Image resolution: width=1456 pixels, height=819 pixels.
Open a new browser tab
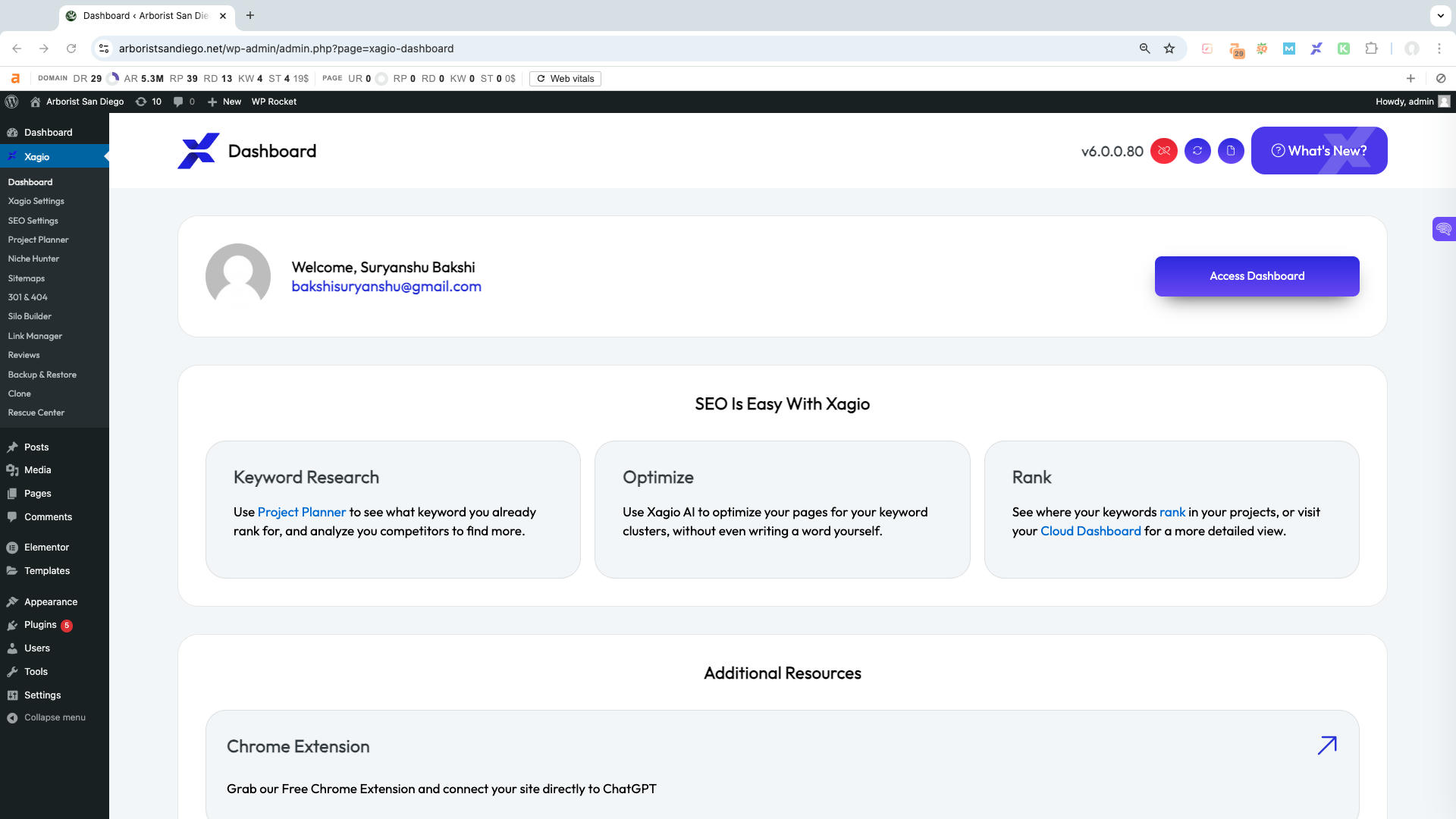[250, 15]
